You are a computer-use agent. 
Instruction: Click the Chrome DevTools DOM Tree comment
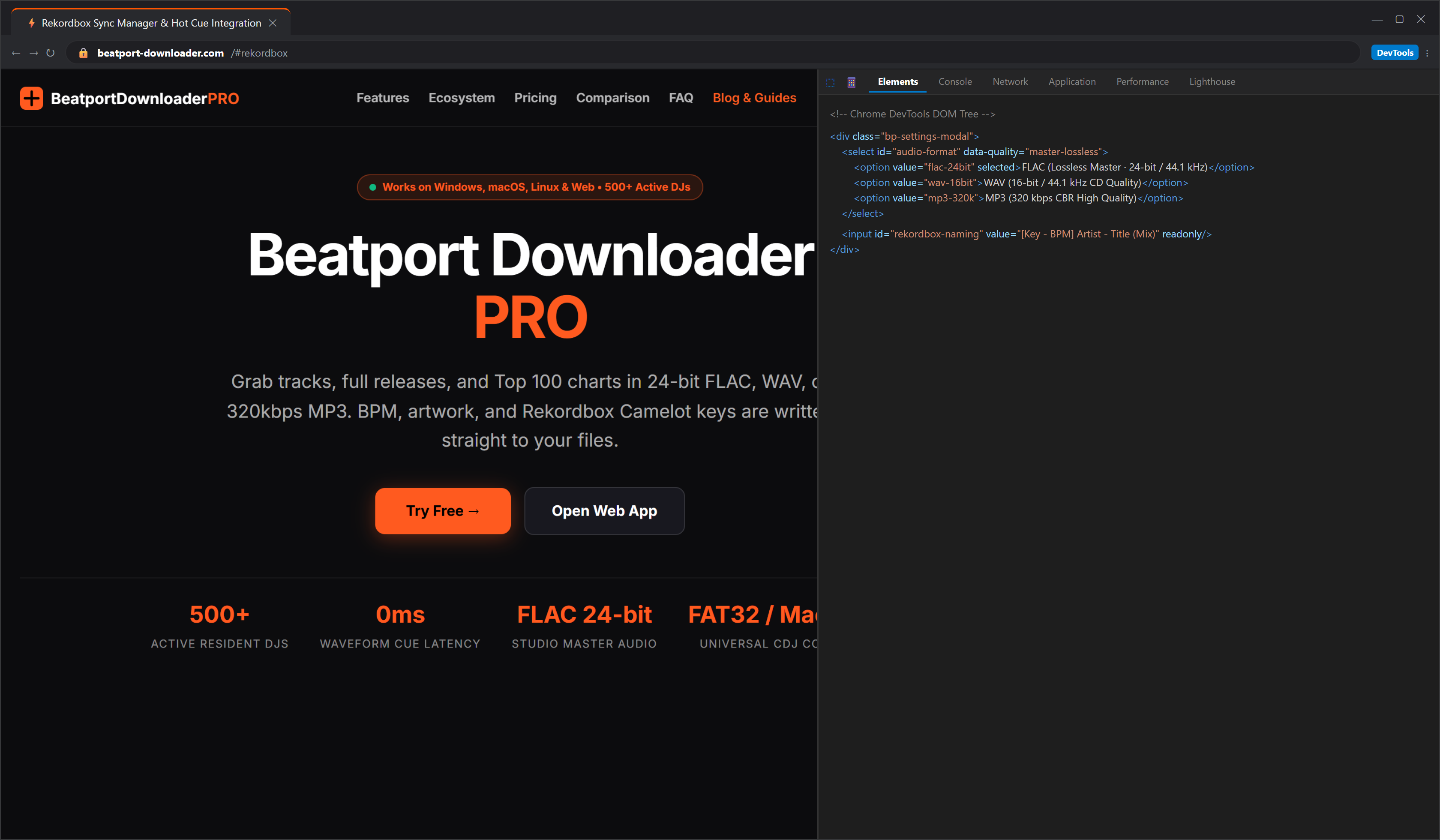tap(912, 114)
